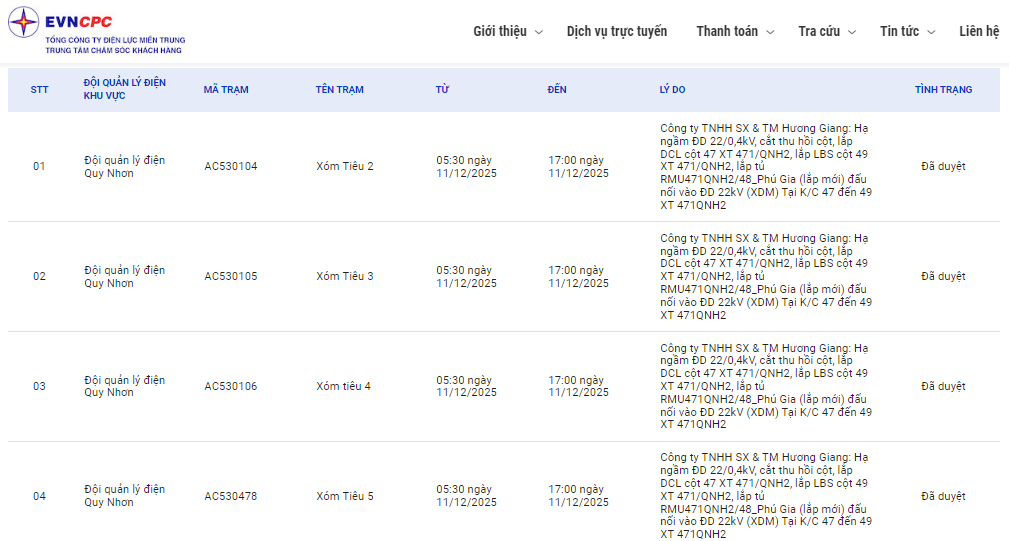This screenshot has width=1009, height=541.
Task: Open the Liên hệ page
Action: pyautogui.click(x=978, y=31)
